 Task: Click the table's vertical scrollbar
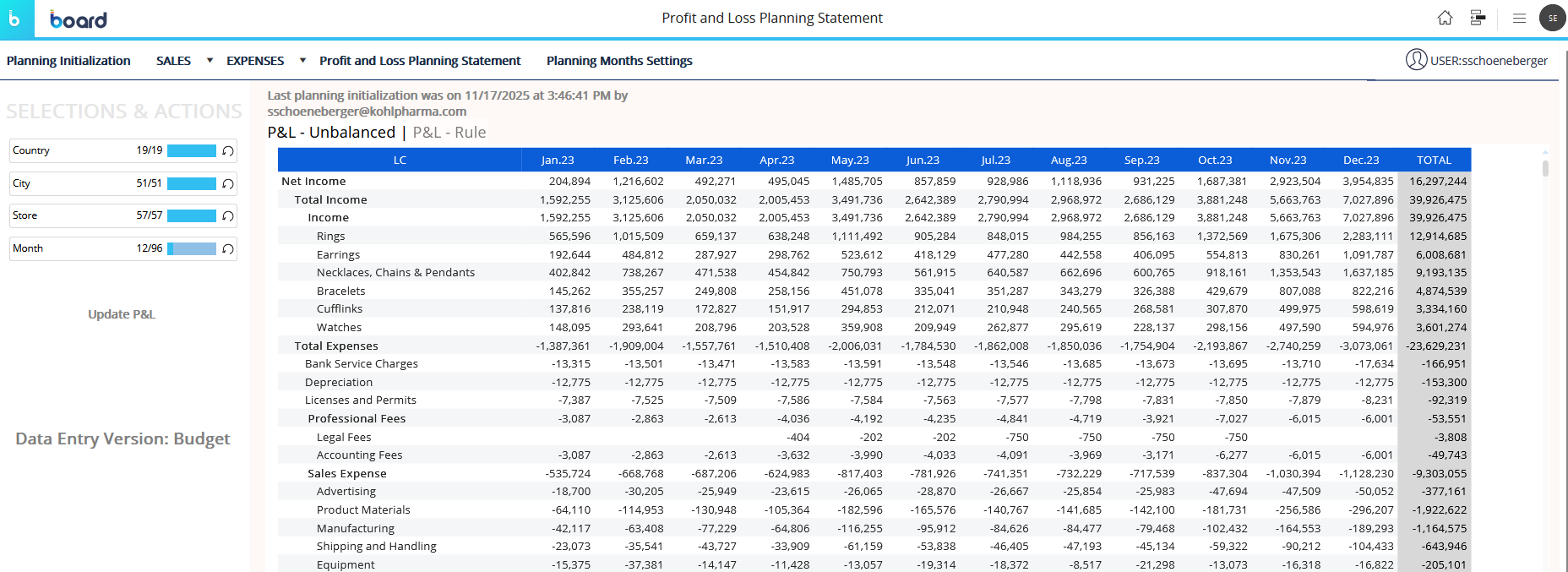click(1545, 168)
